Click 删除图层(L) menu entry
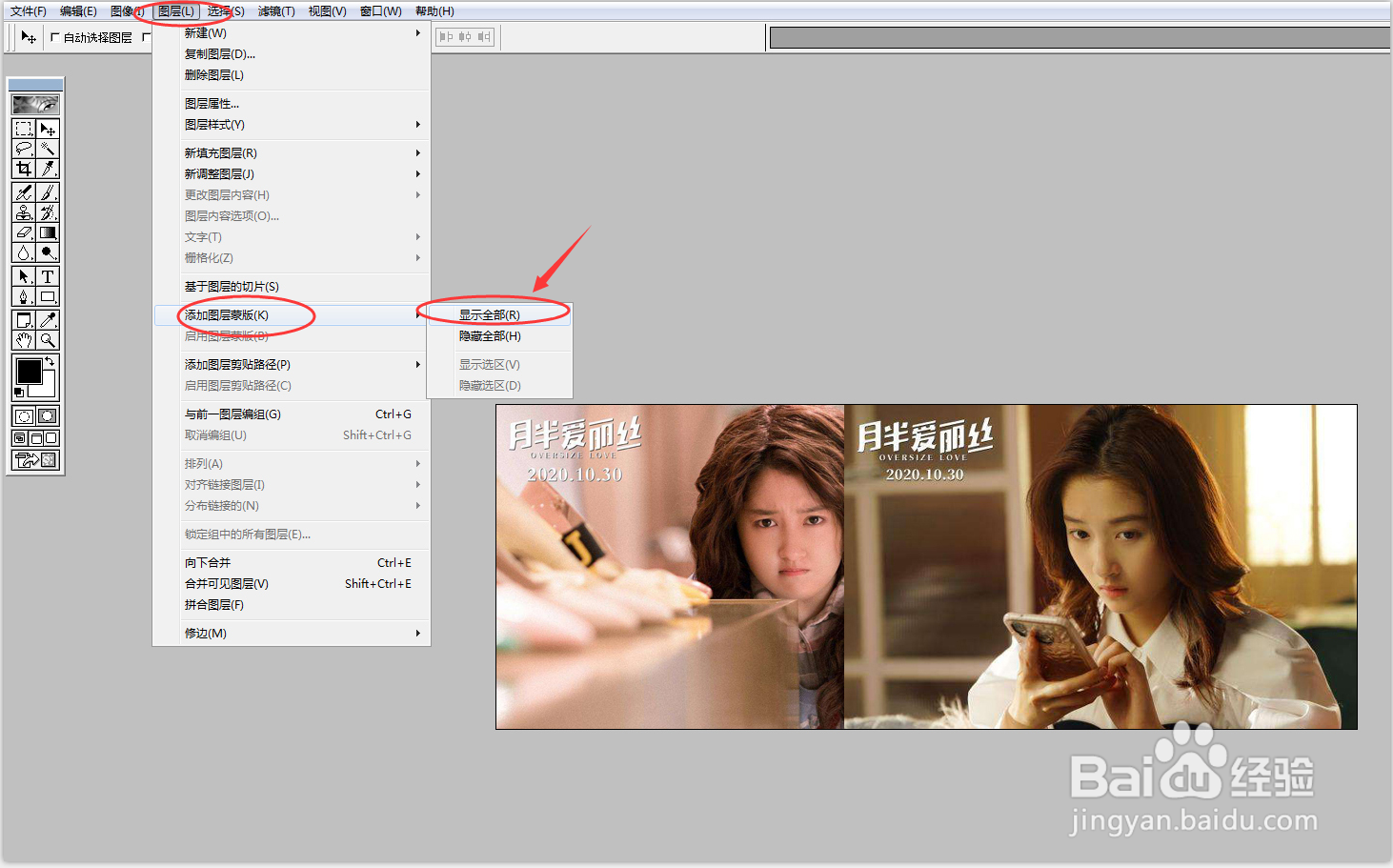 pos(292,75)
